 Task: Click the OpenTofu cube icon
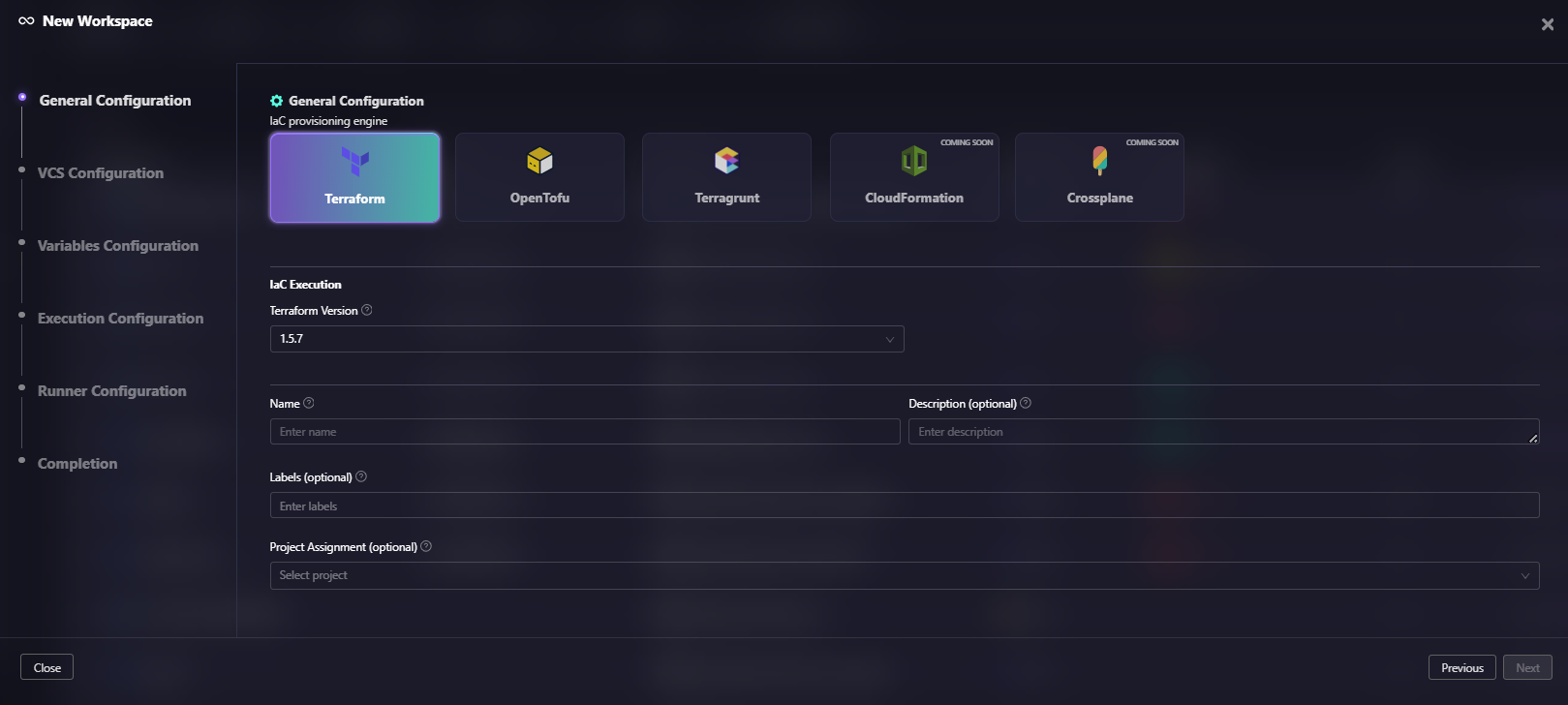coord(539,161)
